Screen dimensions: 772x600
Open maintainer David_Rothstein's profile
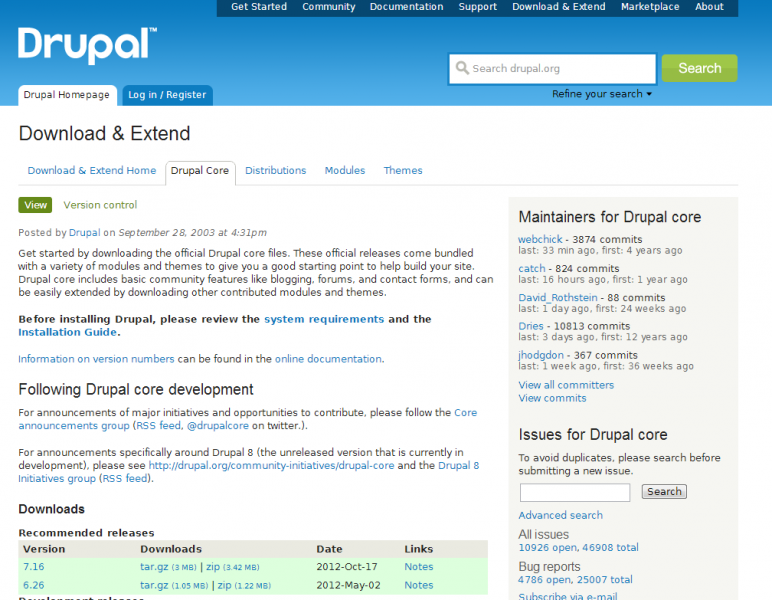[x=558, y=297]
